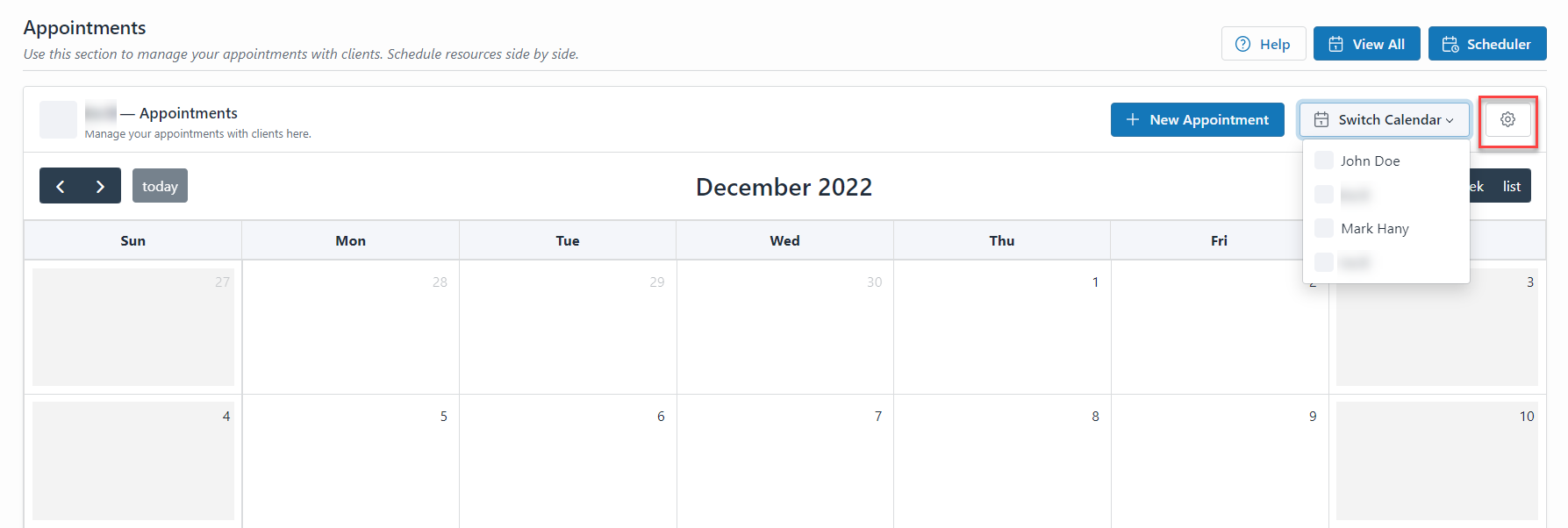Switch to the list view

point(1512,185)
